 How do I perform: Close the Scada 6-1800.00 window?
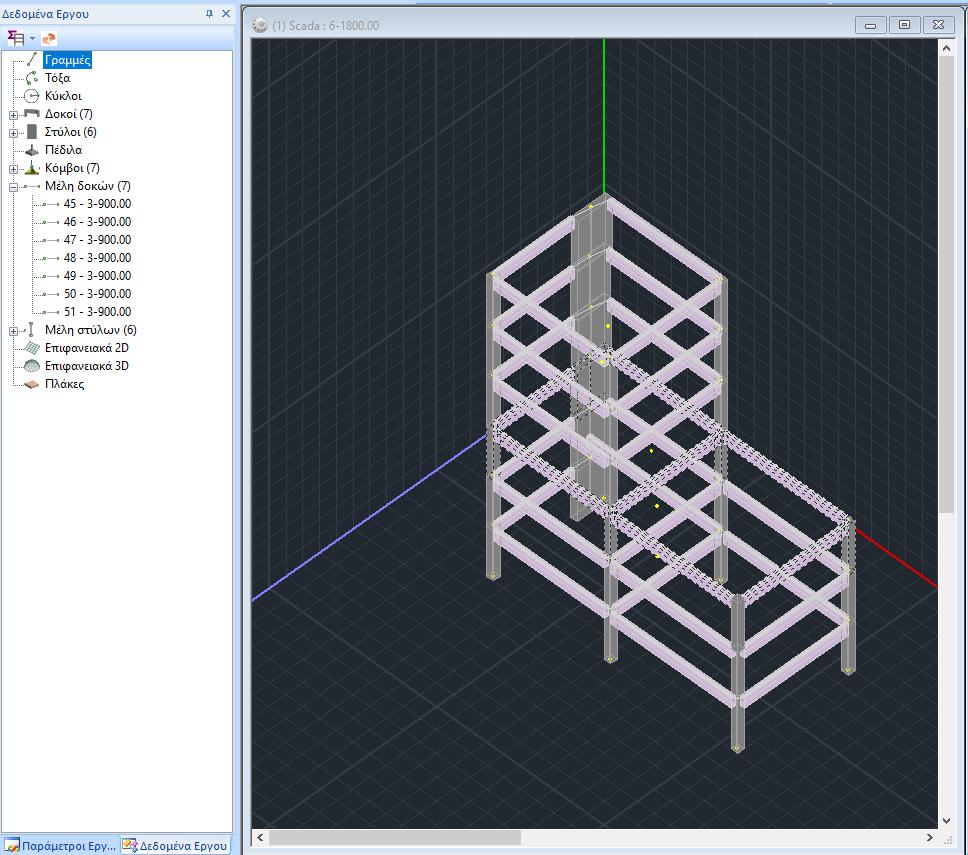click(x=938, y=25)
